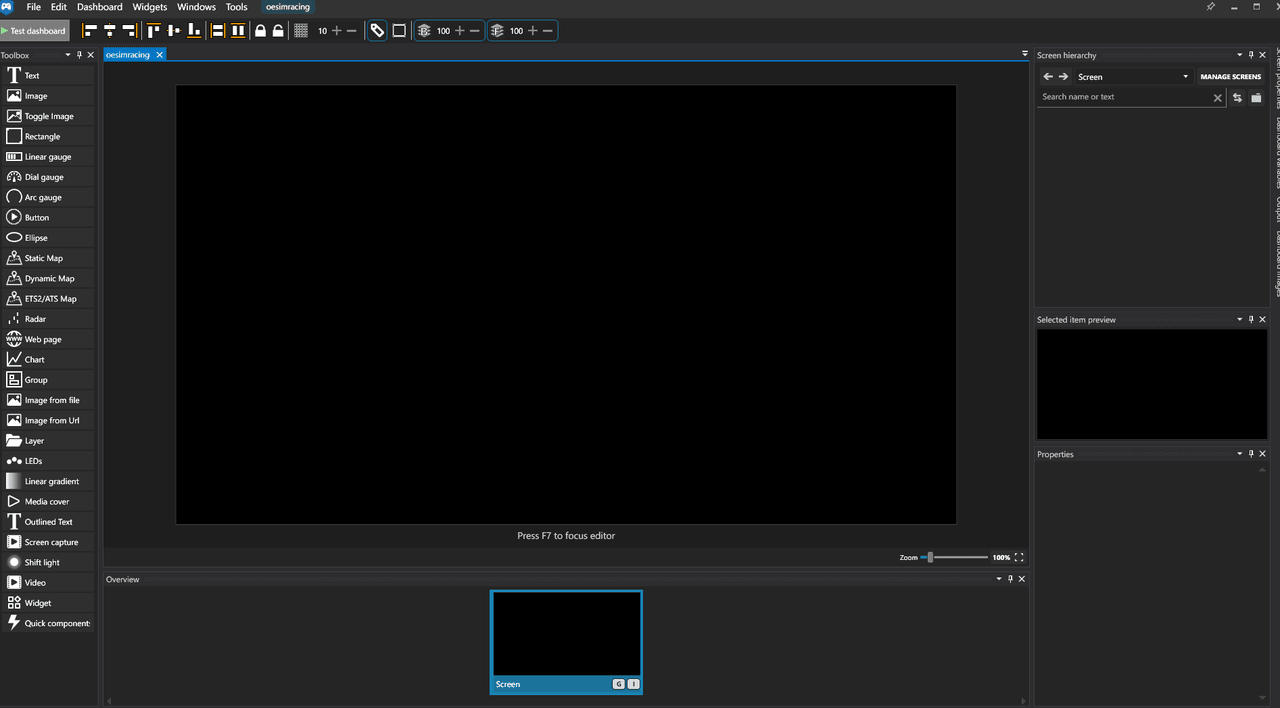Add a Text component from Toolbox
Image resolution: width=1280 pixels, height=708 pixels.
[47, 75]
